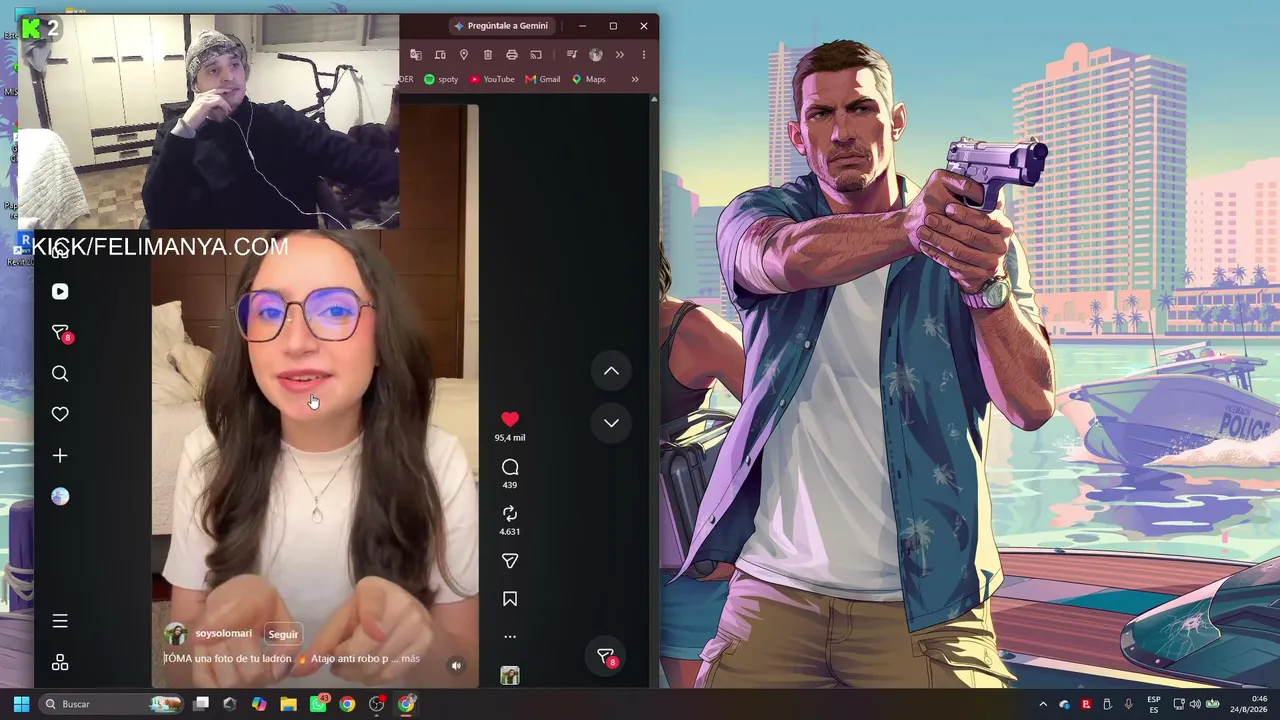Open the sound thumbnail below the action buttons
Viewport: 1280px width, 720px height.
[x=510, y=676]
